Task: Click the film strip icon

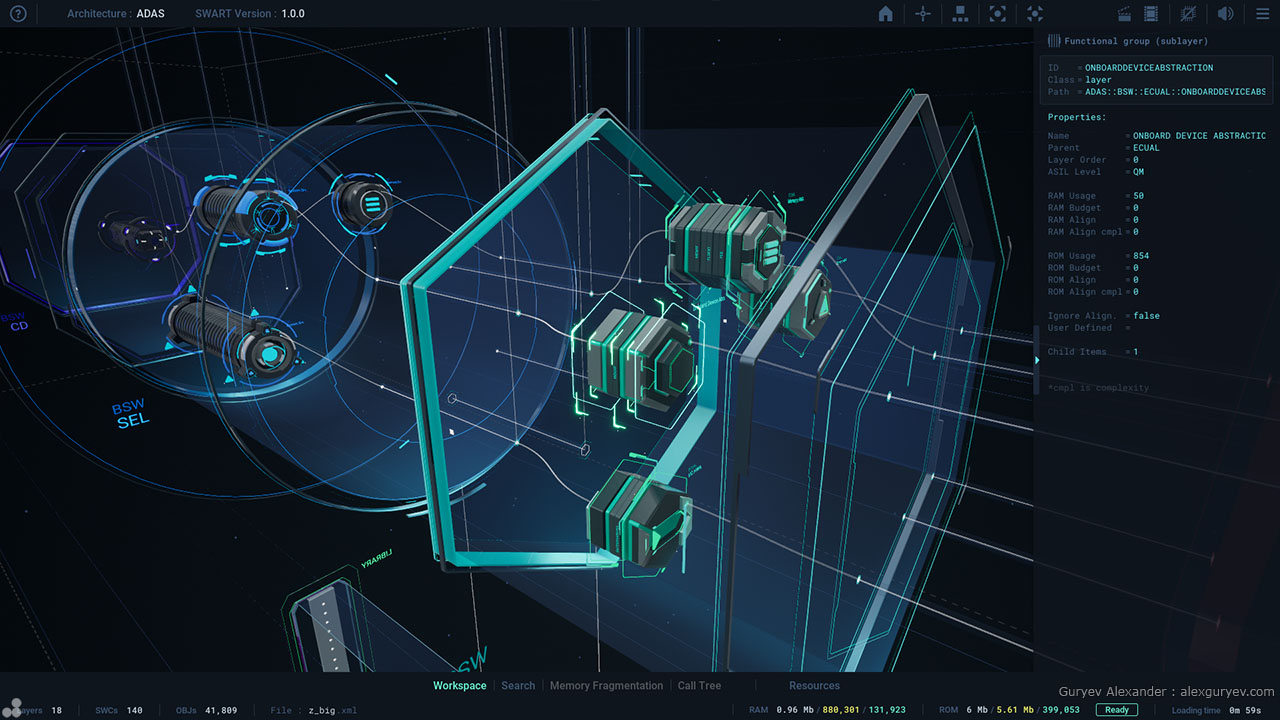Action: click(x=1151, y=14)
